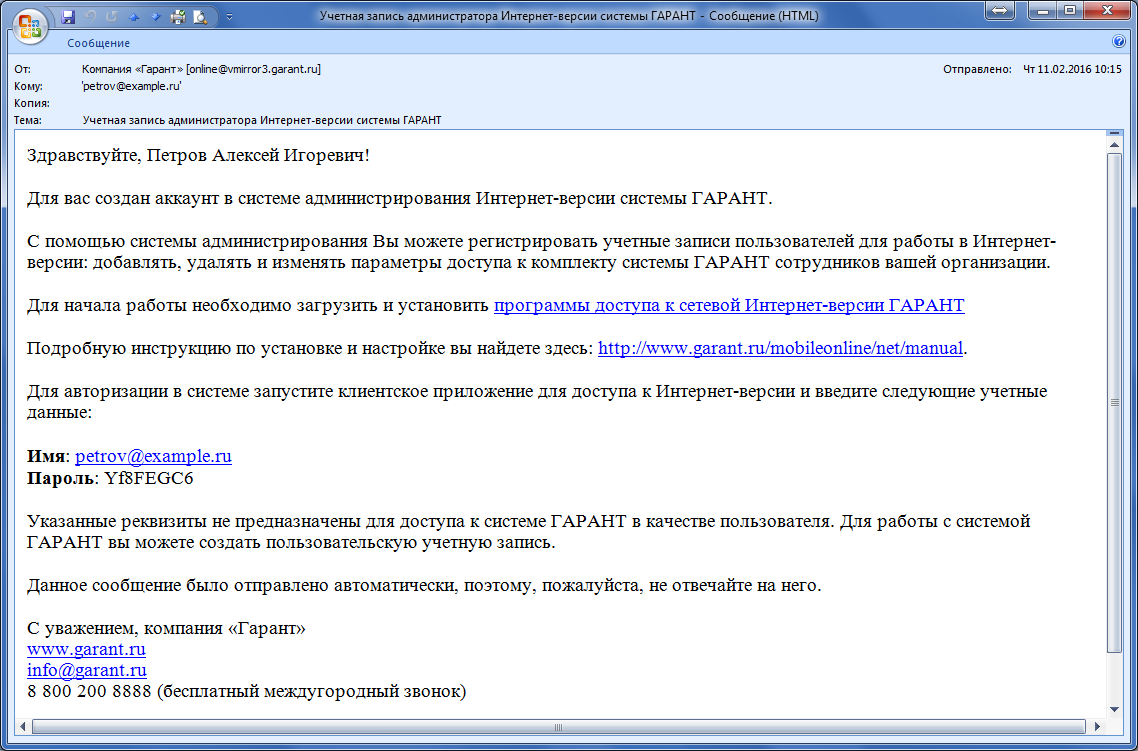The image size is (1138, 751).
Task: Expand Customize Quick Access Toolbar dropdown
Action: 229,17
